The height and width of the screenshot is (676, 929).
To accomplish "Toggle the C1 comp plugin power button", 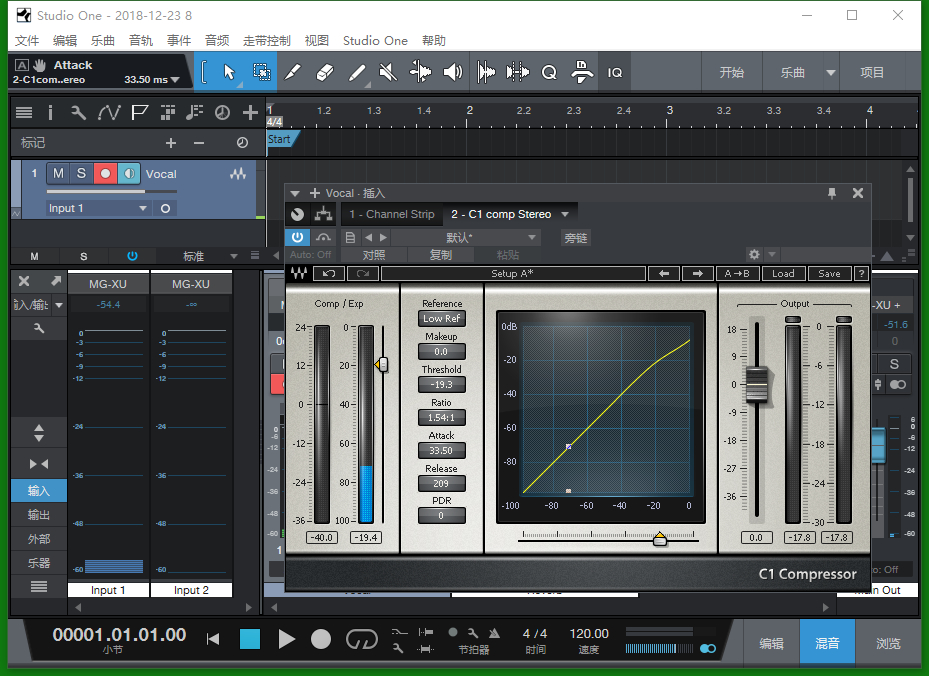I will click(x=297, y=237).
